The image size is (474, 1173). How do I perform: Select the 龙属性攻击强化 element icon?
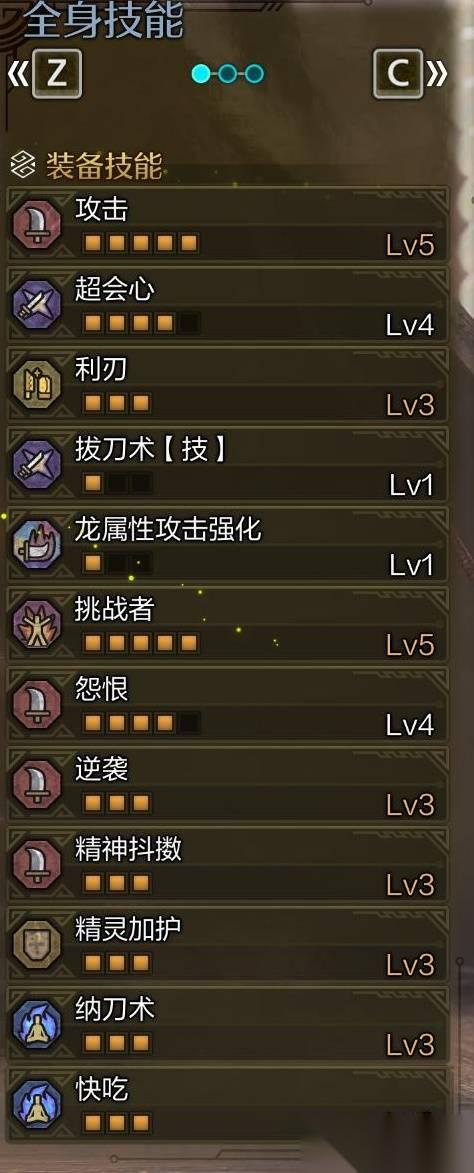click(37, 545)
